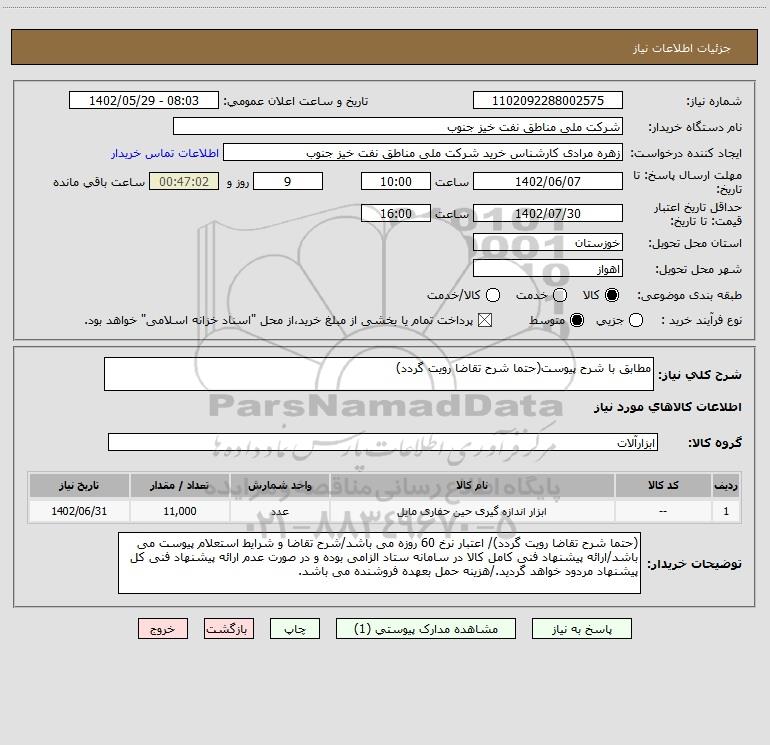Choose the متوسط purchase type radio
The image size is (770, 745).
(577, 320)
